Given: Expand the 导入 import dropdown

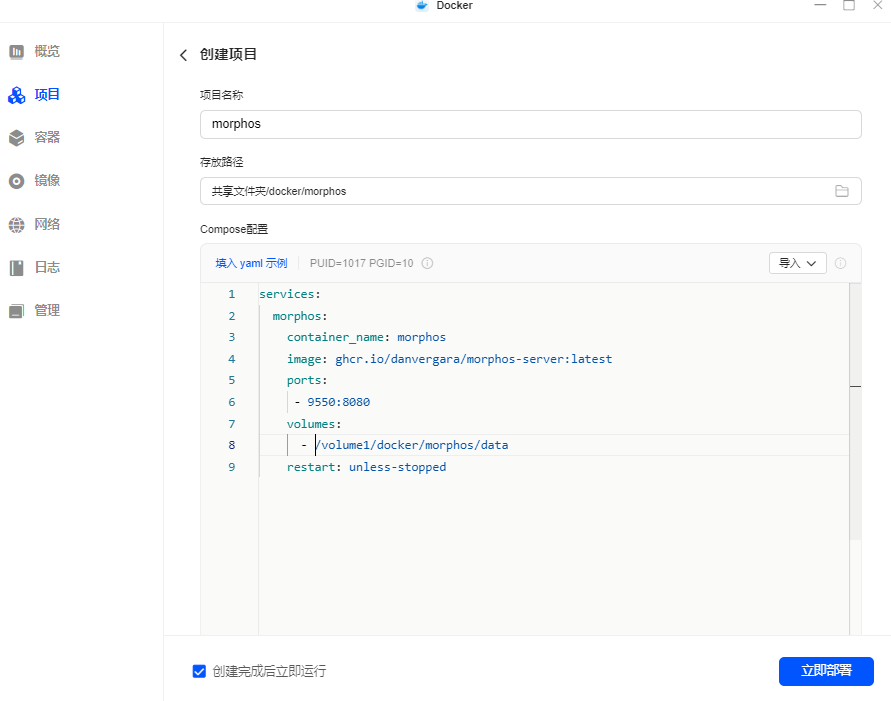Looking at the screenshot, I should 797,263.
